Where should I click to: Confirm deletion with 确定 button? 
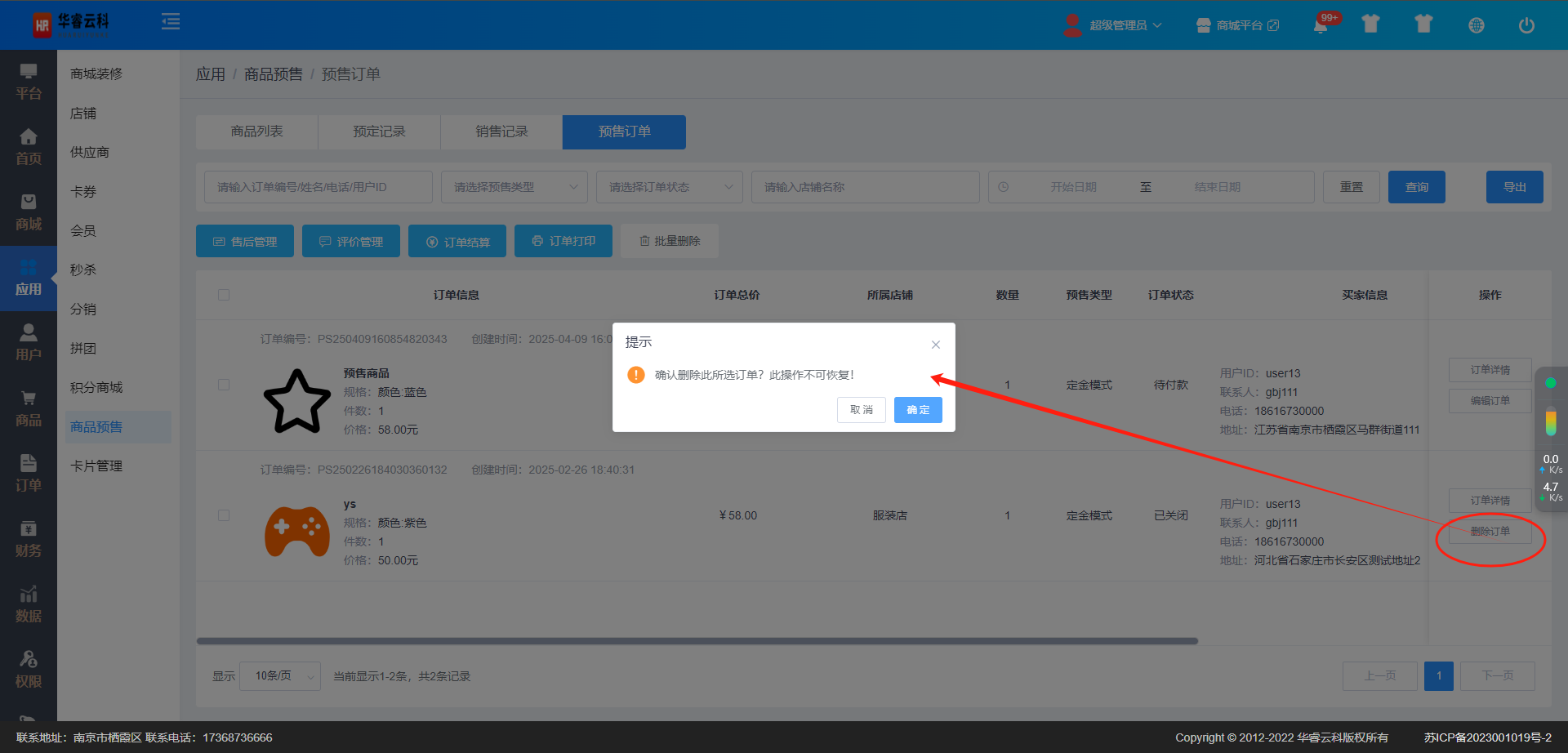918,410
